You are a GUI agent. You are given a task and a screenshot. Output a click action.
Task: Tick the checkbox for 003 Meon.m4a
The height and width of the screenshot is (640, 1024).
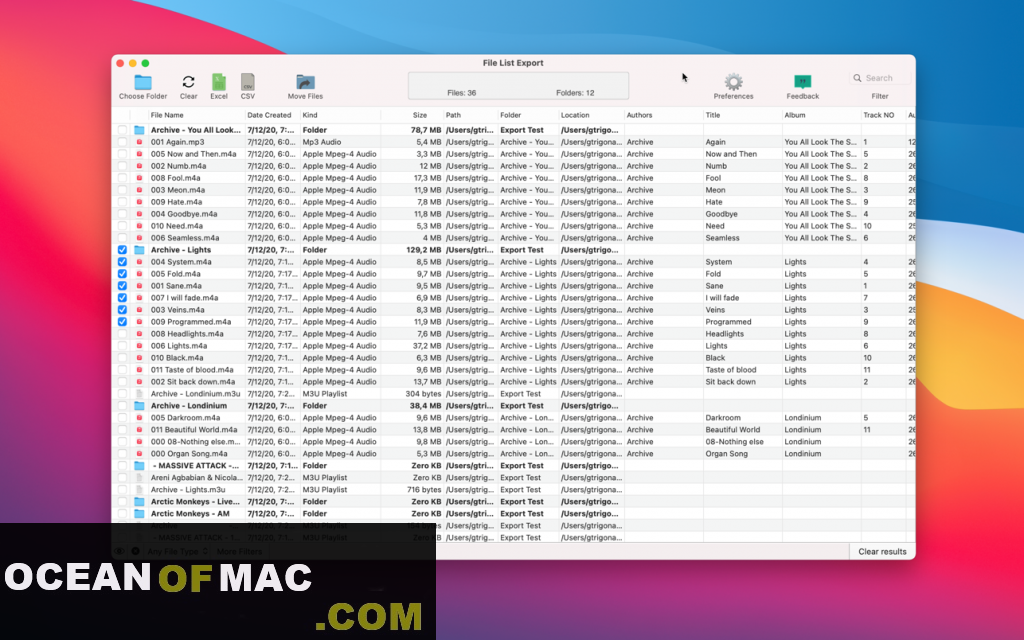(x=122, y=190)
